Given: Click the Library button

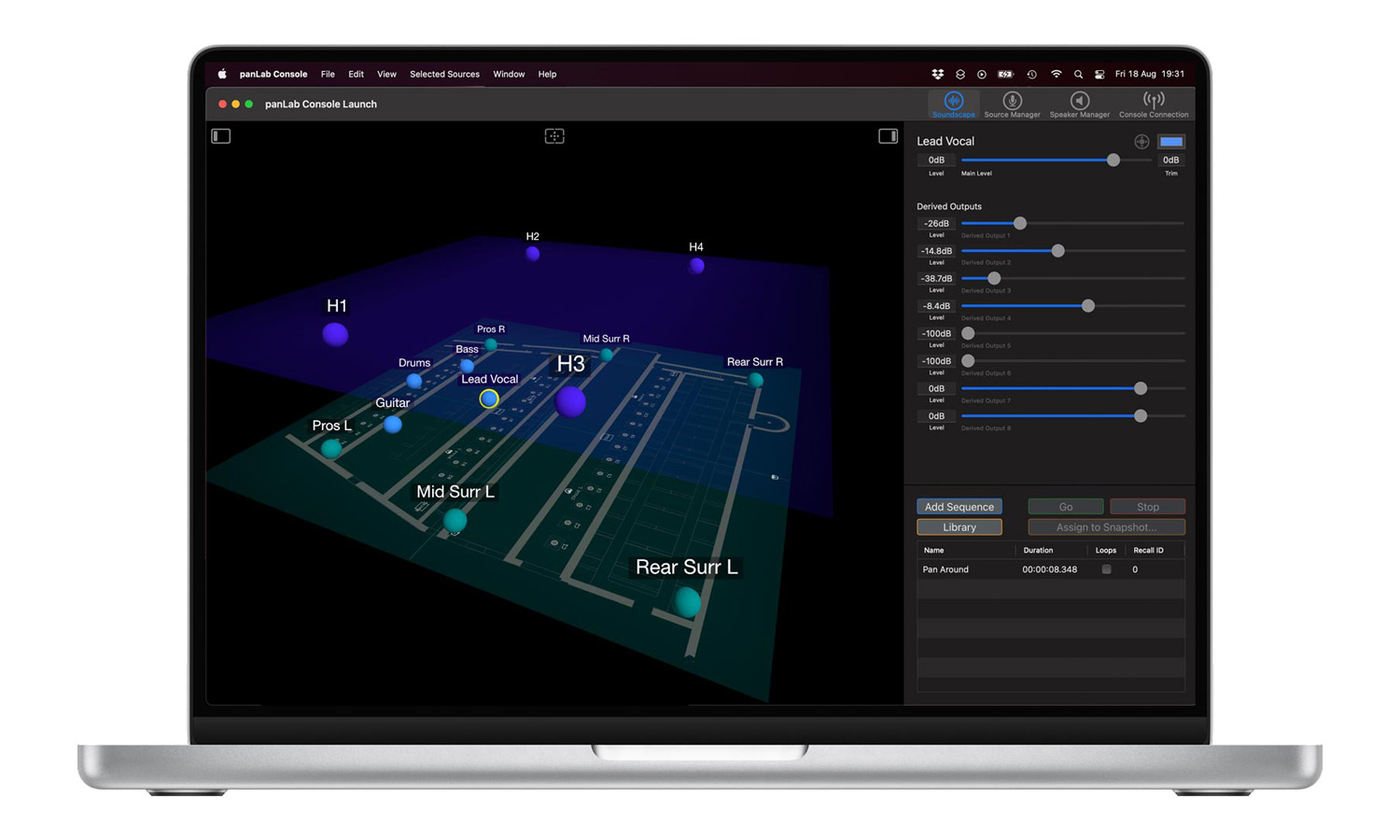Looking at the screenshot, I should coord(959,527).
